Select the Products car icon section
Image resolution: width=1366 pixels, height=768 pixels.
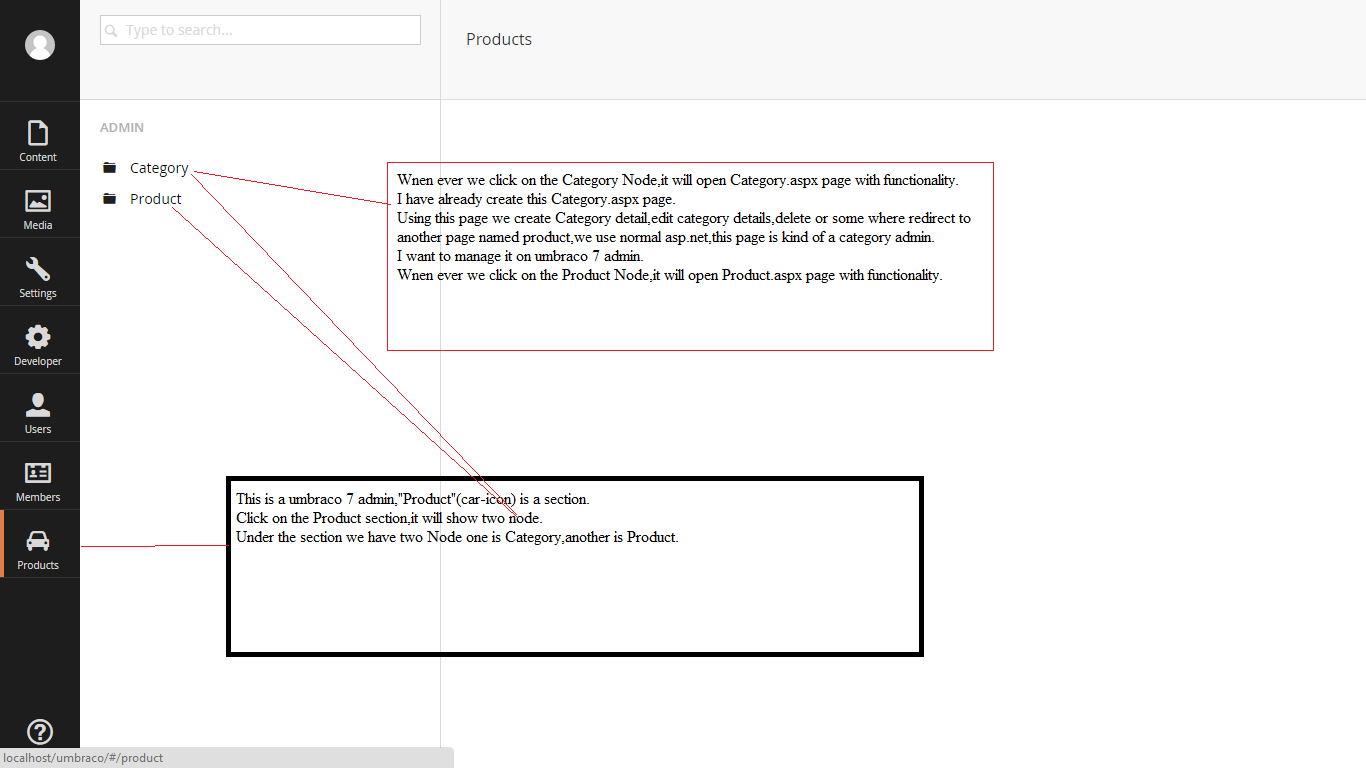(38, 549)
